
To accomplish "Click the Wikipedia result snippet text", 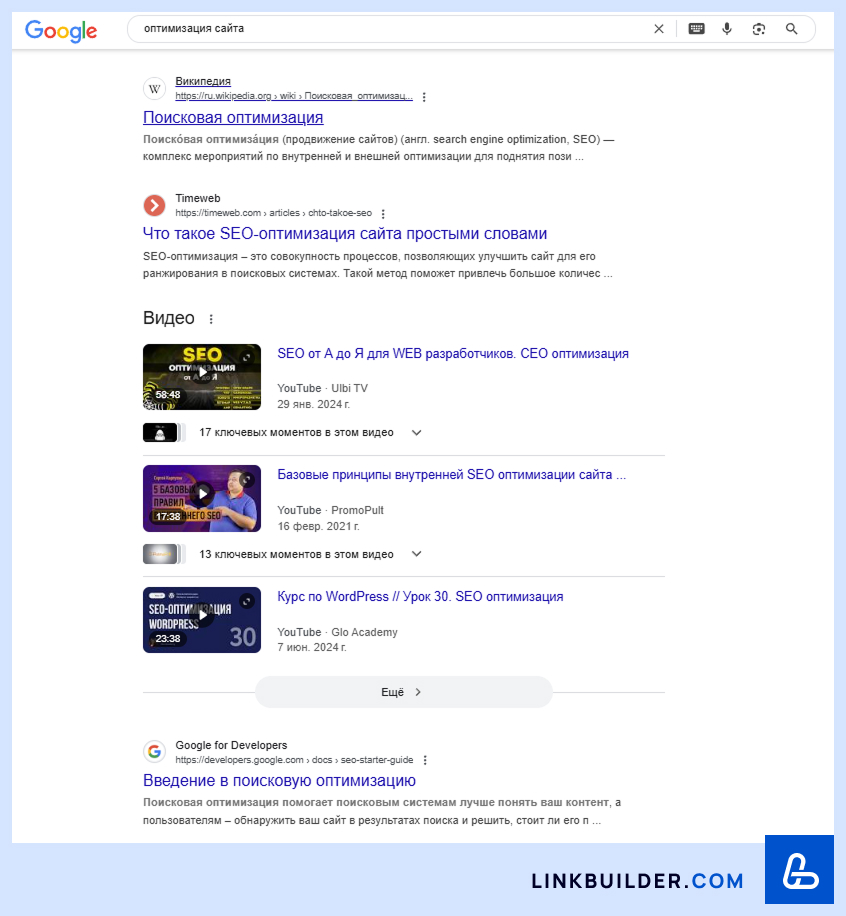I will click(x=379, y=148).
